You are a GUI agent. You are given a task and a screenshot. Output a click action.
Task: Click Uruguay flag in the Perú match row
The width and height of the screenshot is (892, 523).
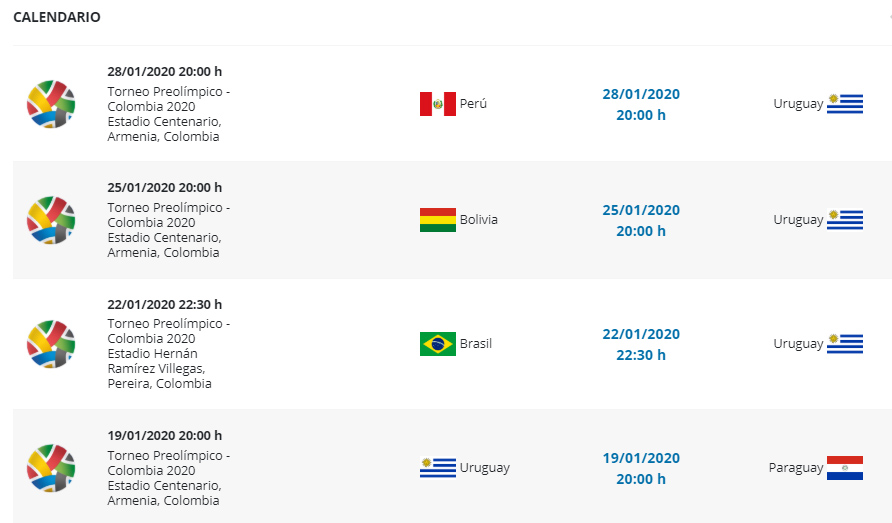point(845,104)
